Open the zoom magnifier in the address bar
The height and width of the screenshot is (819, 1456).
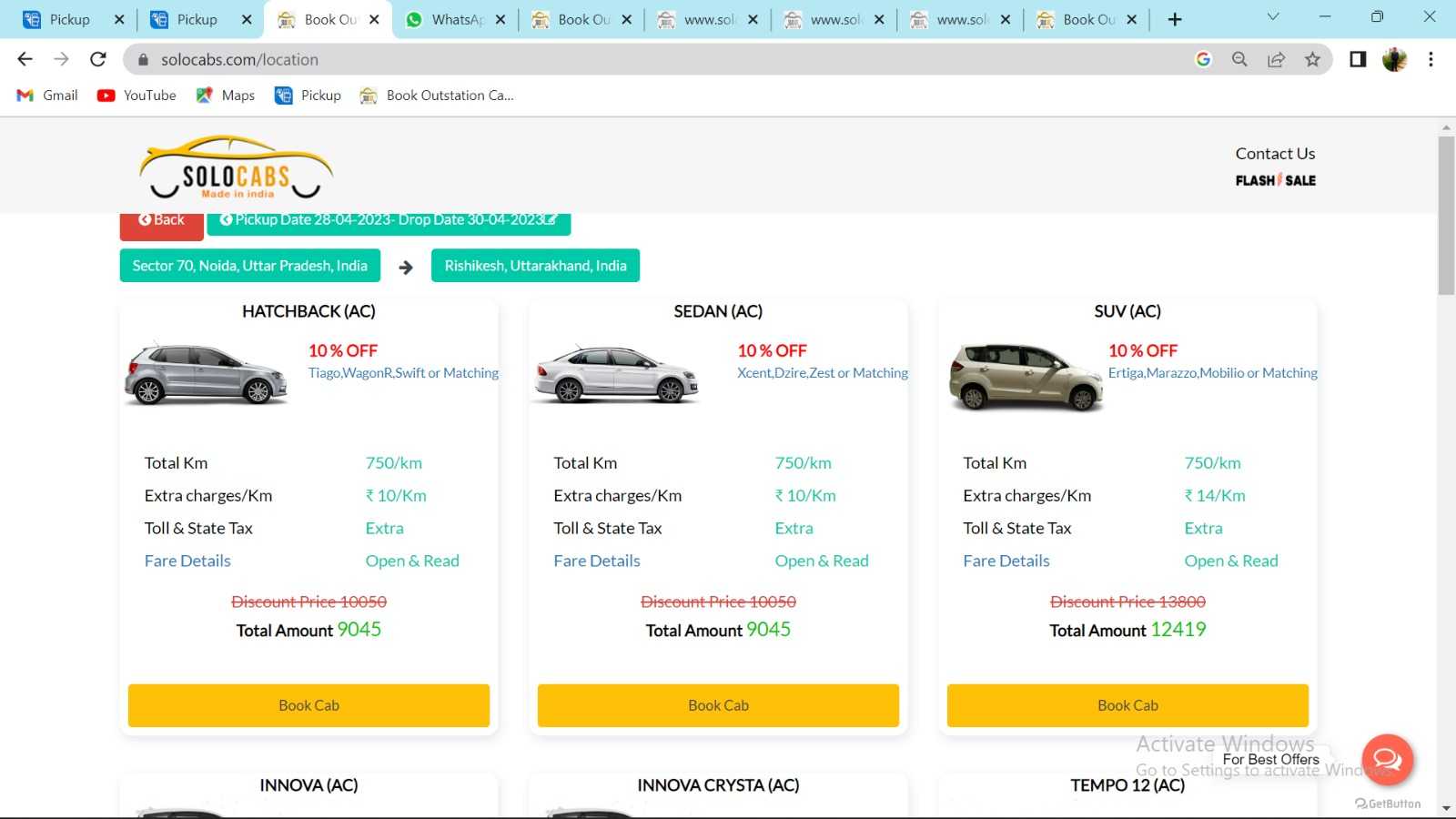click(1239, 59)
